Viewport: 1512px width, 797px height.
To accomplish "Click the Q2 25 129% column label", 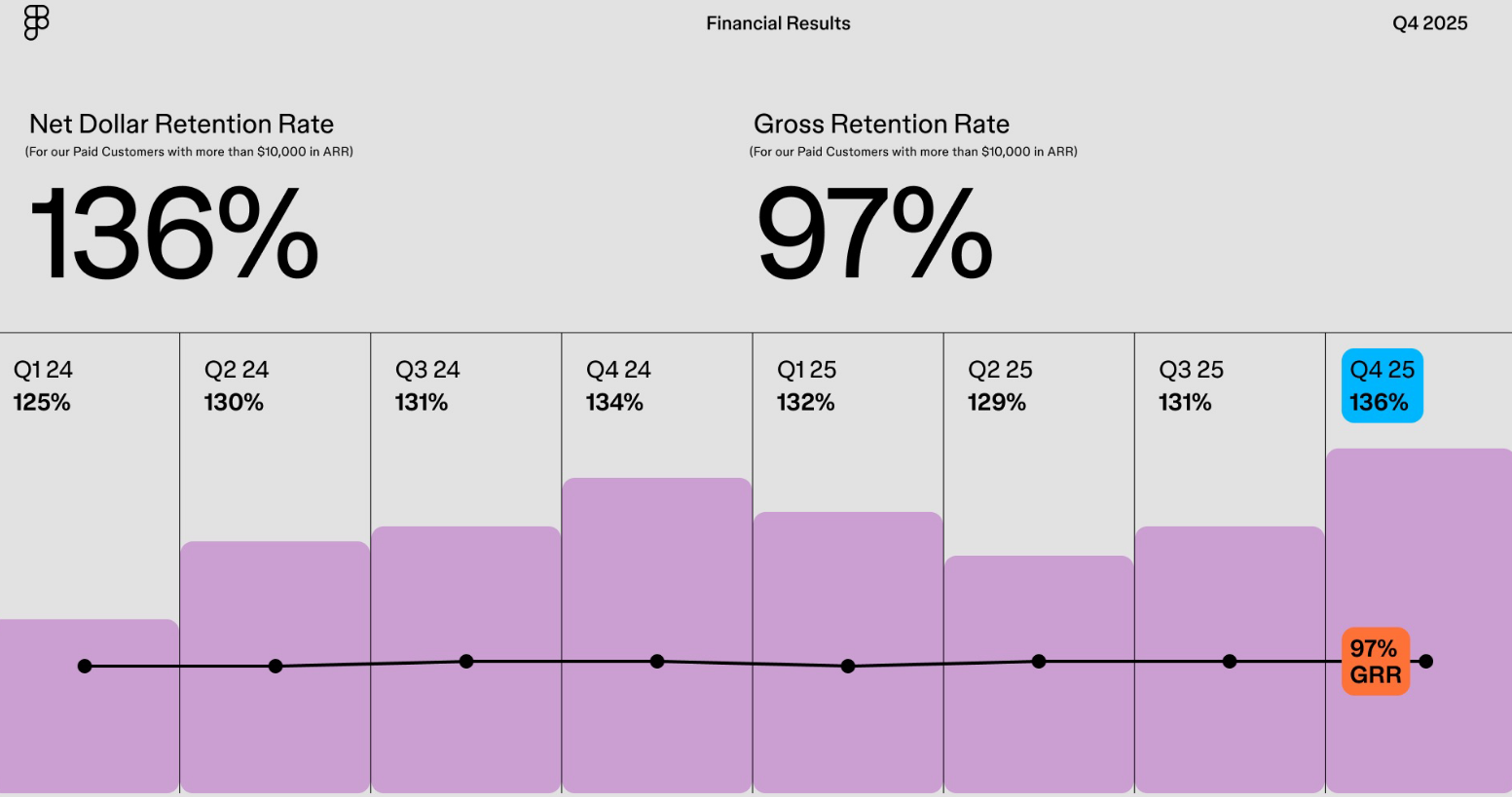I will [1000, 386].
